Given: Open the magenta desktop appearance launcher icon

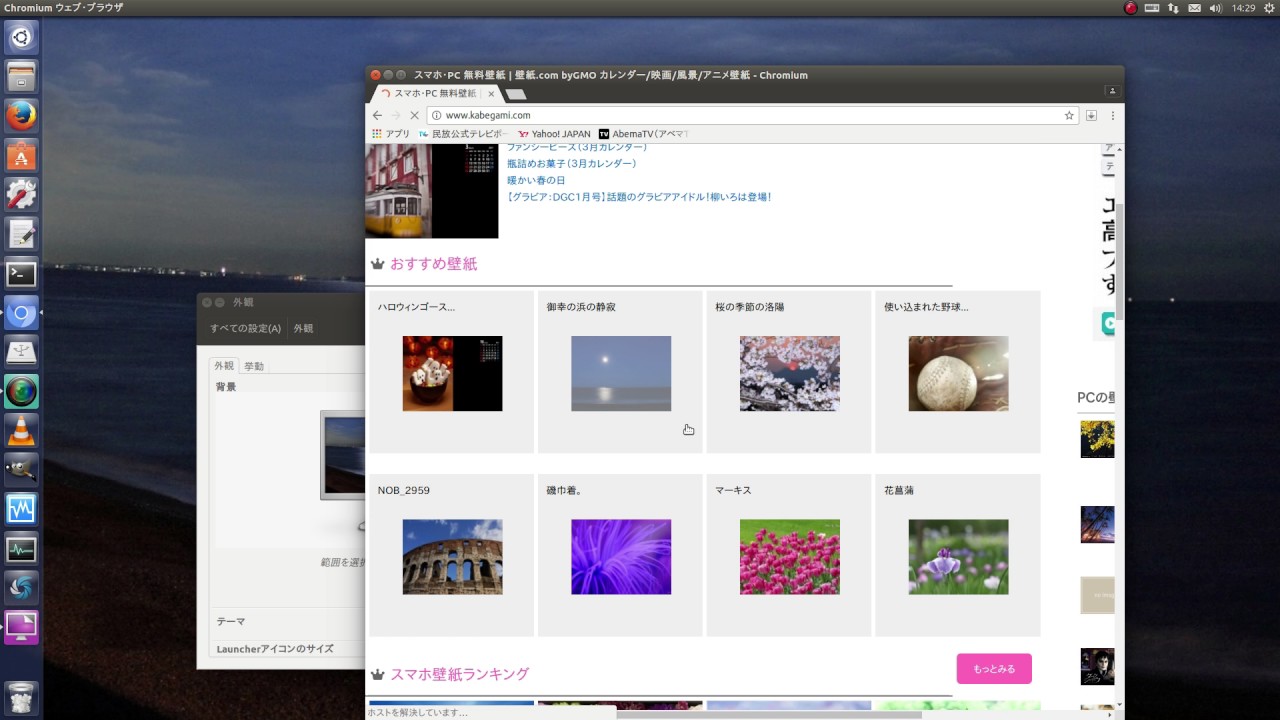Looking at the screenshot, I should pyautogui.click(x=21, y=627).
